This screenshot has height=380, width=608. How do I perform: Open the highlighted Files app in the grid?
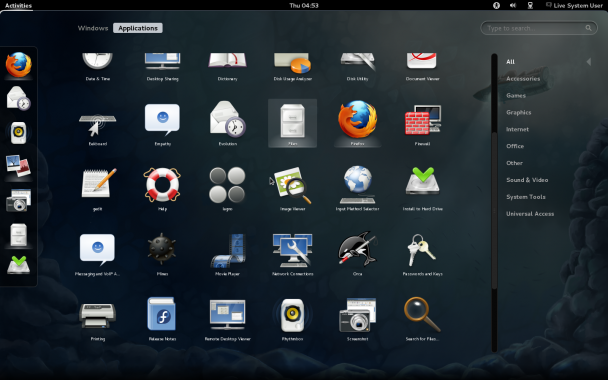(292, 123)
